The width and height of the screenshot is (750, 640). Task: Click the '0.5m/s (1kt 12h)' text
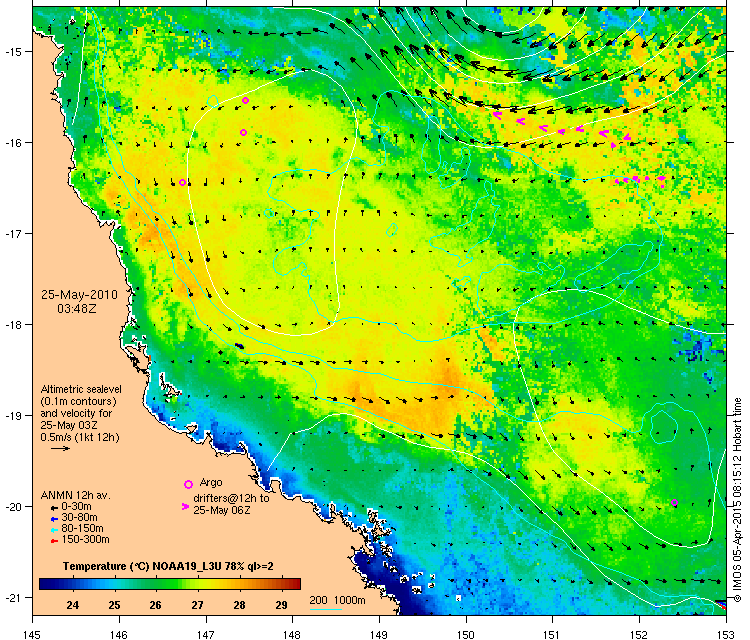pos(80,437)
